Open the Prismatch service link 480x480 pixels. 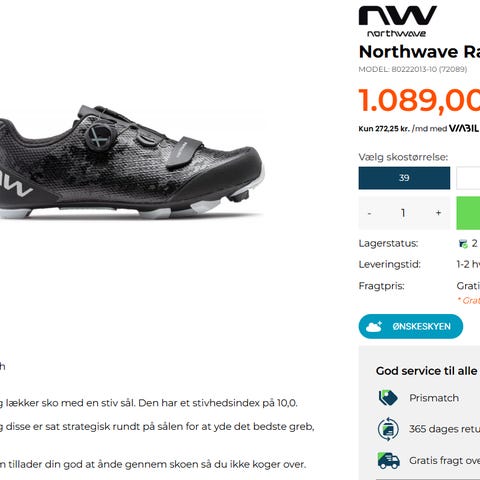tap(434, 398)
